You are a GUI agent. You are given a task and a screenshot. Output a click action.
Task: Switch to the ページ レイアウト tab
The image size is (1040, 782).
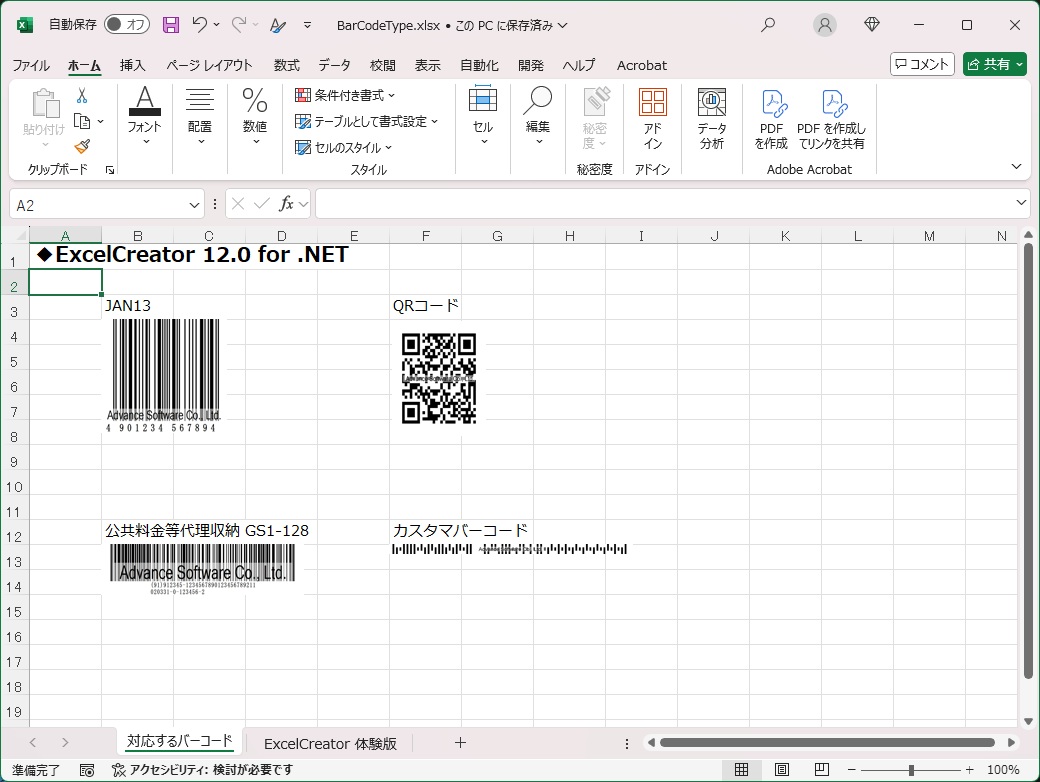pyautogui.click(x=209, y=65)
